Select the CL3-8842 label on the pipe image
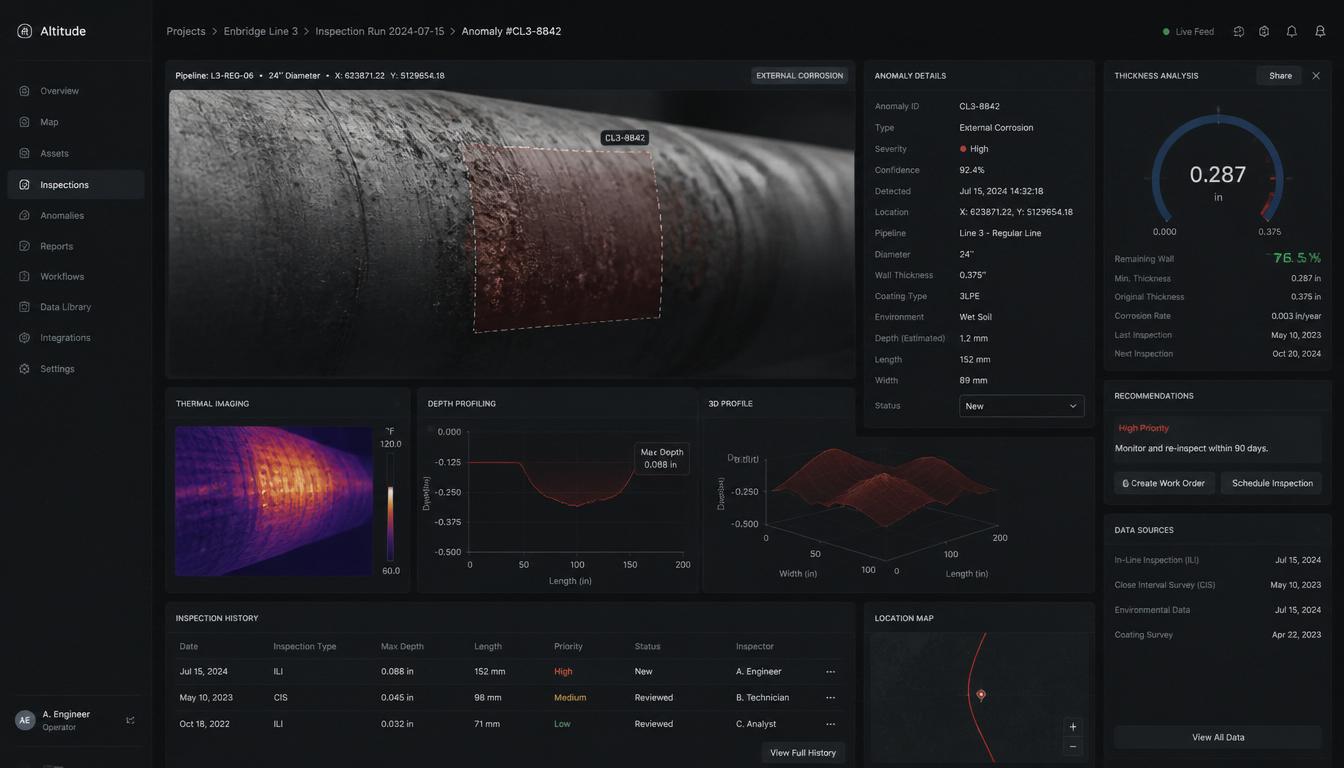This screenshot has height=768, width=1344. (625, 138)
